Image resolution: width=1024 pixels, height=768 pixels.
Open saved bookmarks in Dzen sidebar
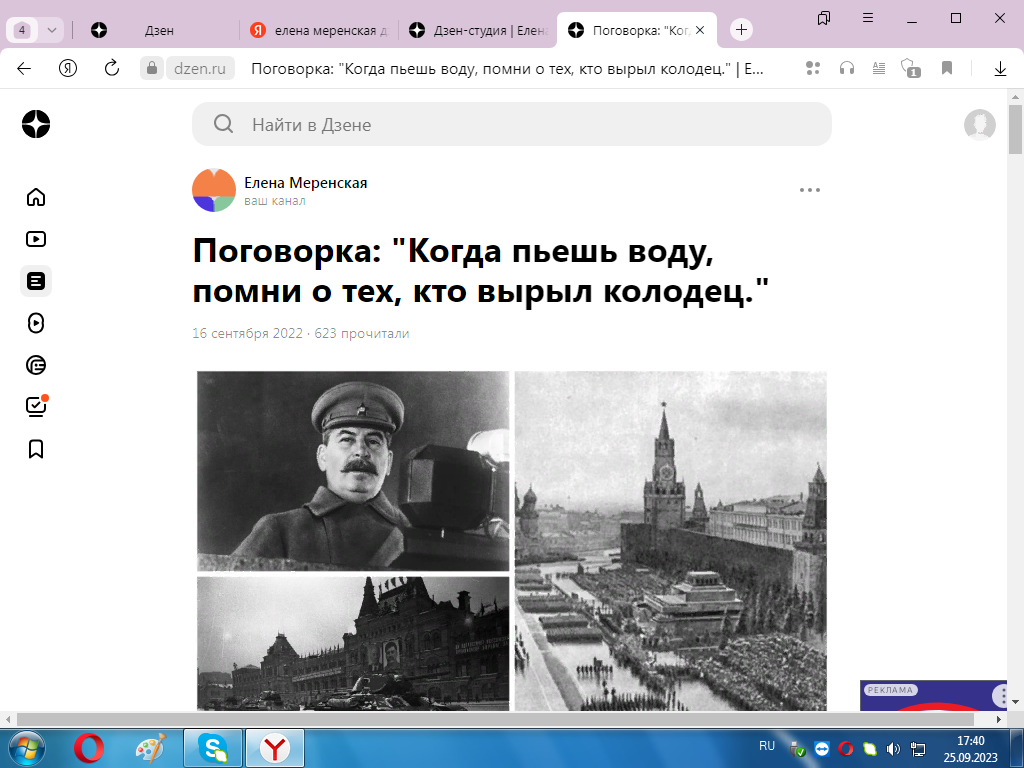36,449
